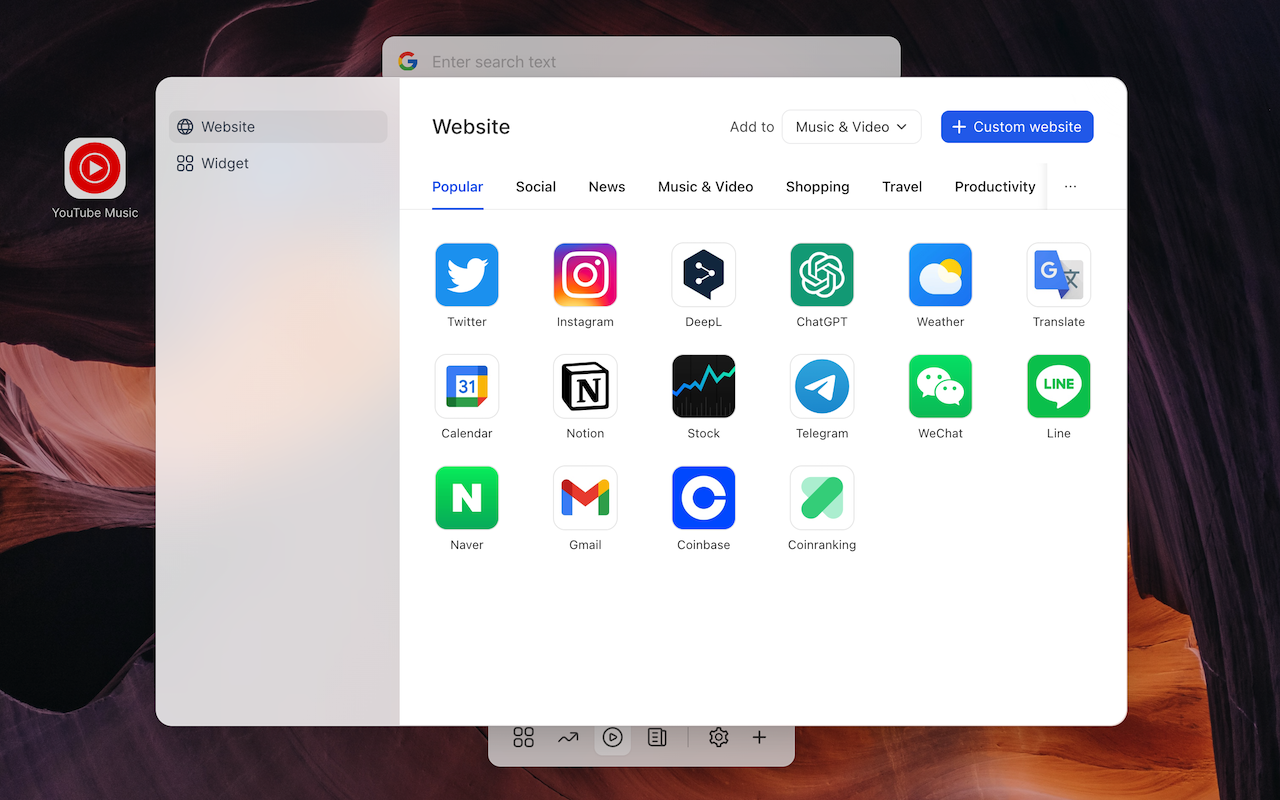
Task: Open the News tab
Action: (x=607, y=187)
